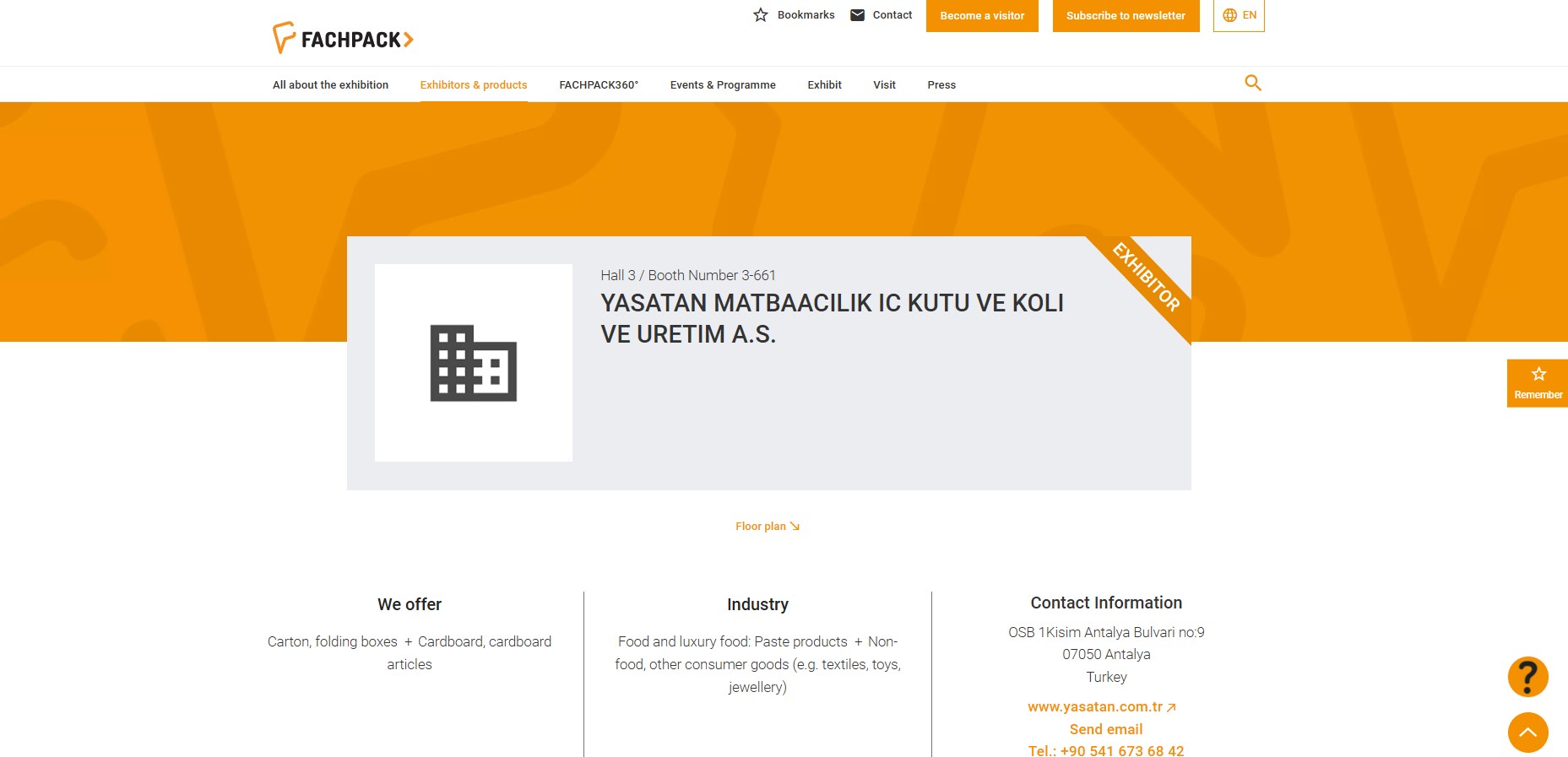Click Become a visitor button
Image resolution: width=1568 pixels, height=757 pixels.
982,16
